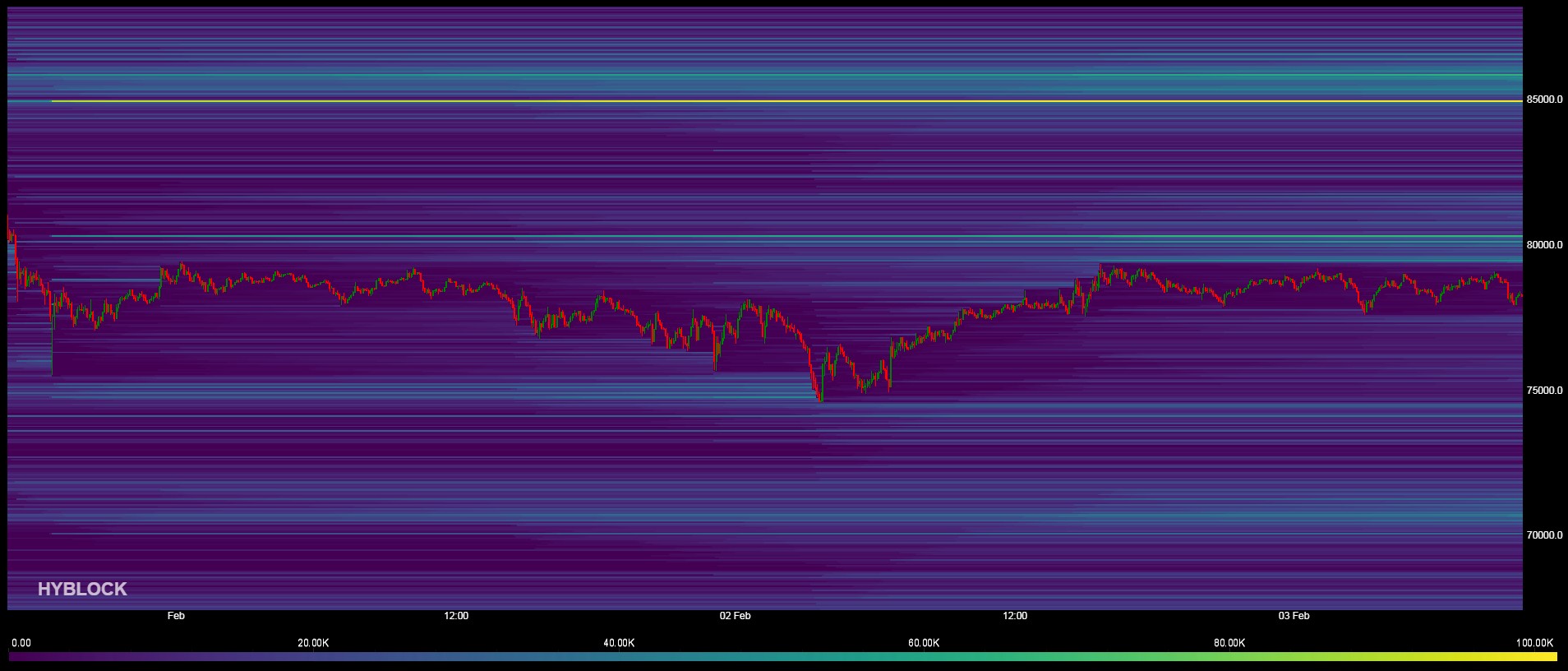Click the 20.00K color scale label
This screenshot has height=671, width=1568.
(x=313, y=643)
